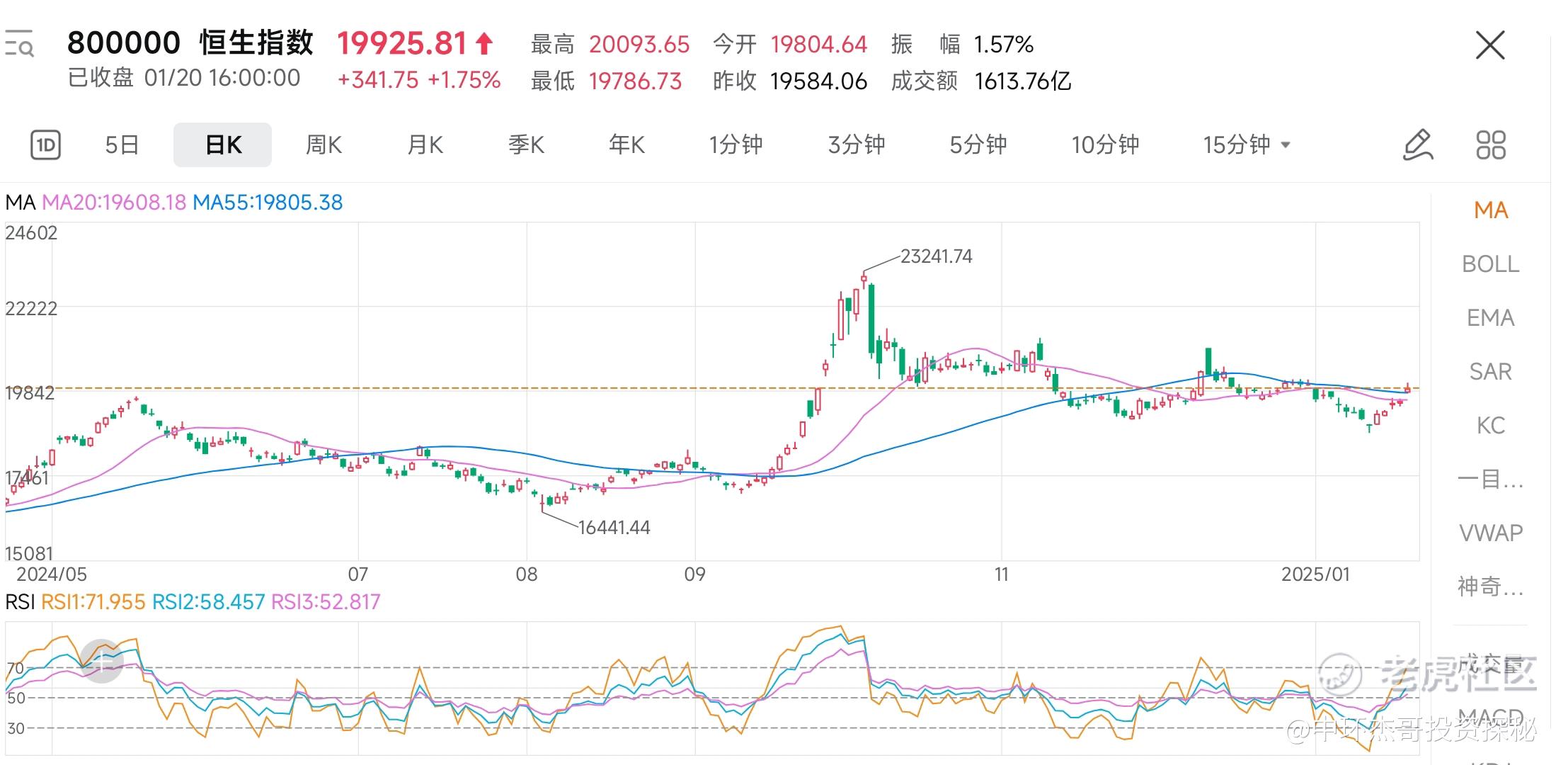Image resolution: width=1568 pixels, height=765 pixels.
Task: Open the MA indicator parameters label
Action: pyautogui.click(x=20, y=203)
